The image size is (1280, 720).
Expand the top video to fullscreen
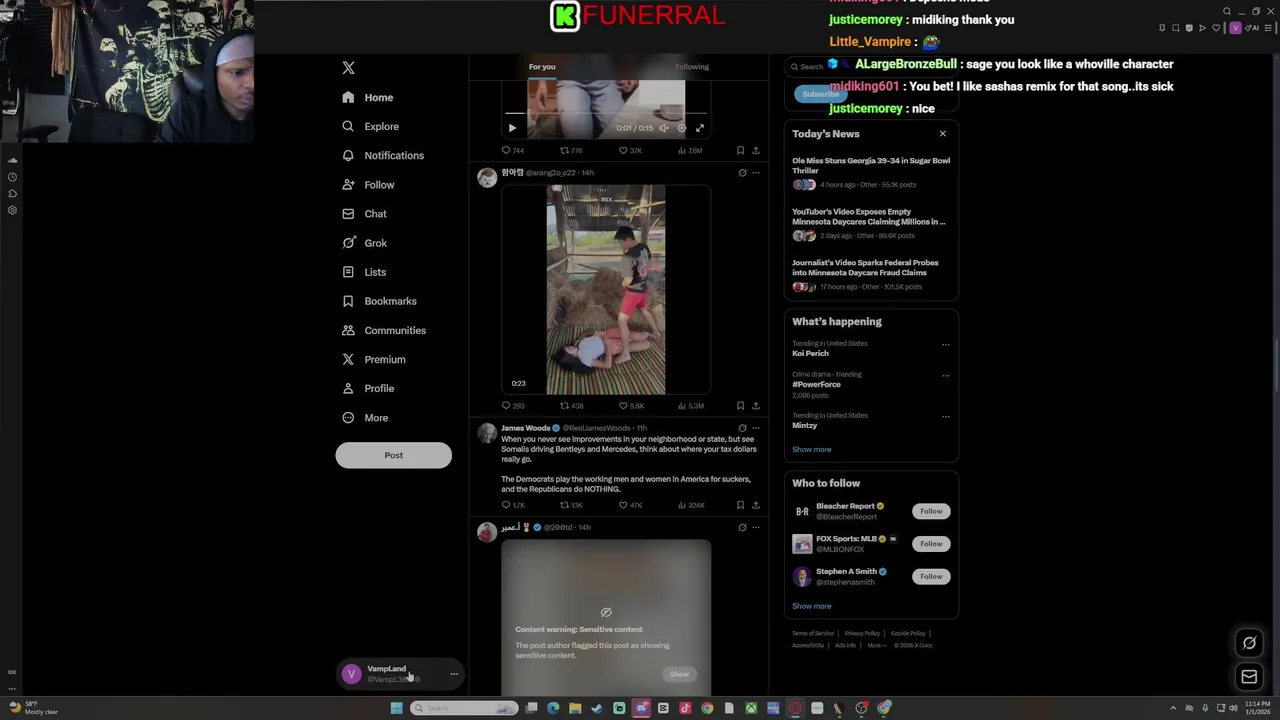(x=700, y=128)
